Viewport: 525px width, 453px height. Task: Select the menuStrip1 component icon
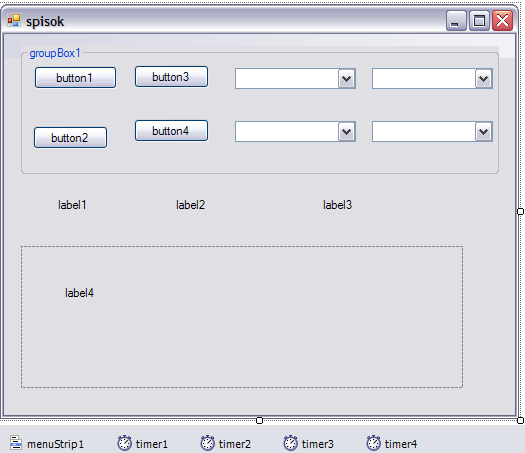[x=16, y=443]
